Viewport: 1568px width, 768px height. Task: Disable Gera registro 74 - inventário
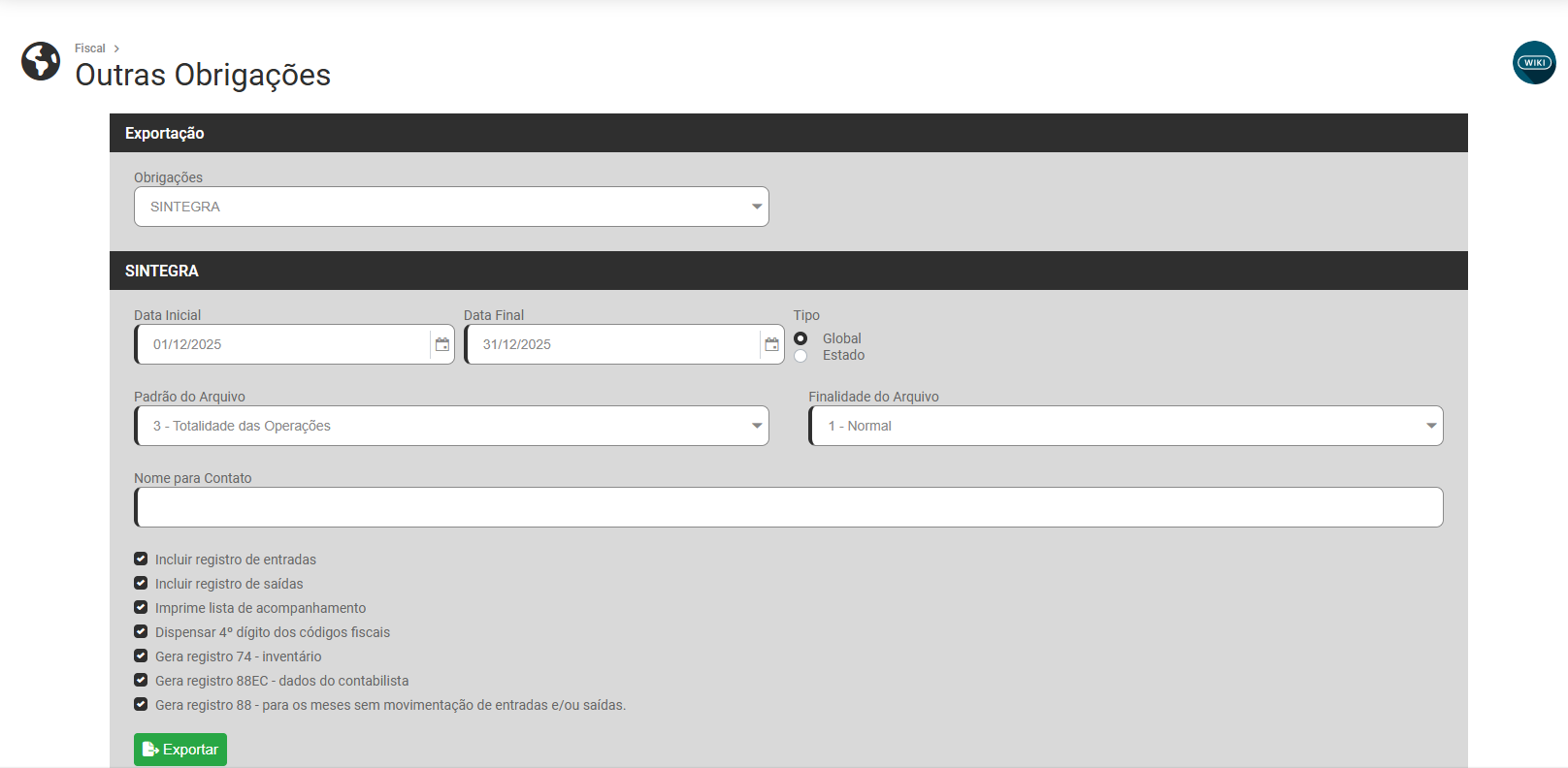click(141, 656)
